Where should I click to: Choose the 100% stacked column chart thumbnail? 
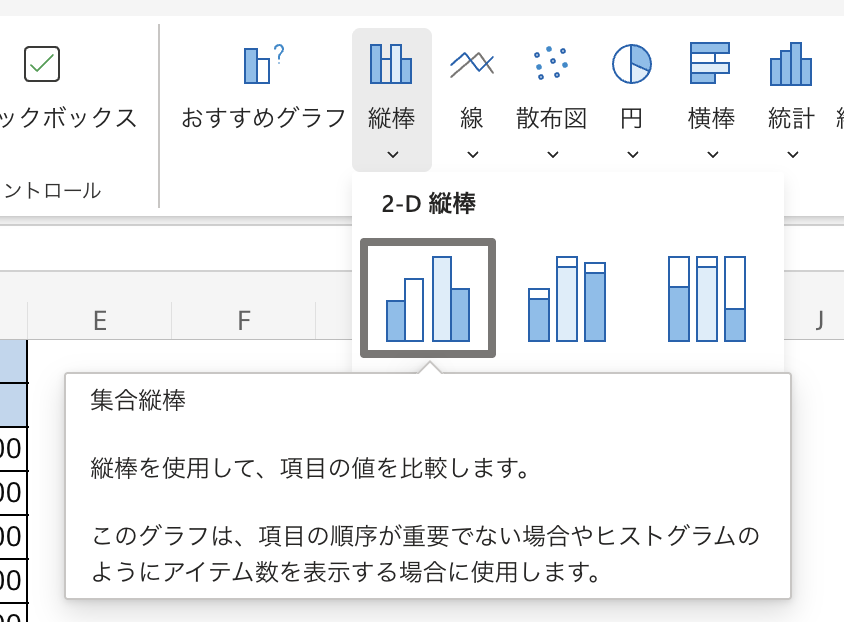(x=708, y=298)
